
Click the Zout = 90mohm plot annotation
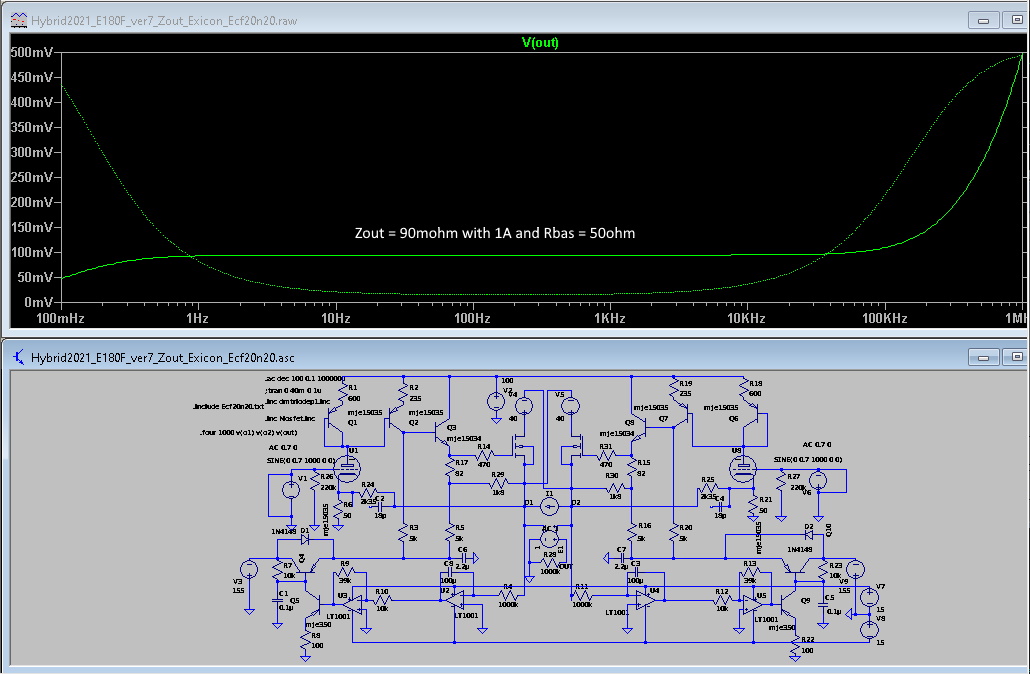coord(495,233)
